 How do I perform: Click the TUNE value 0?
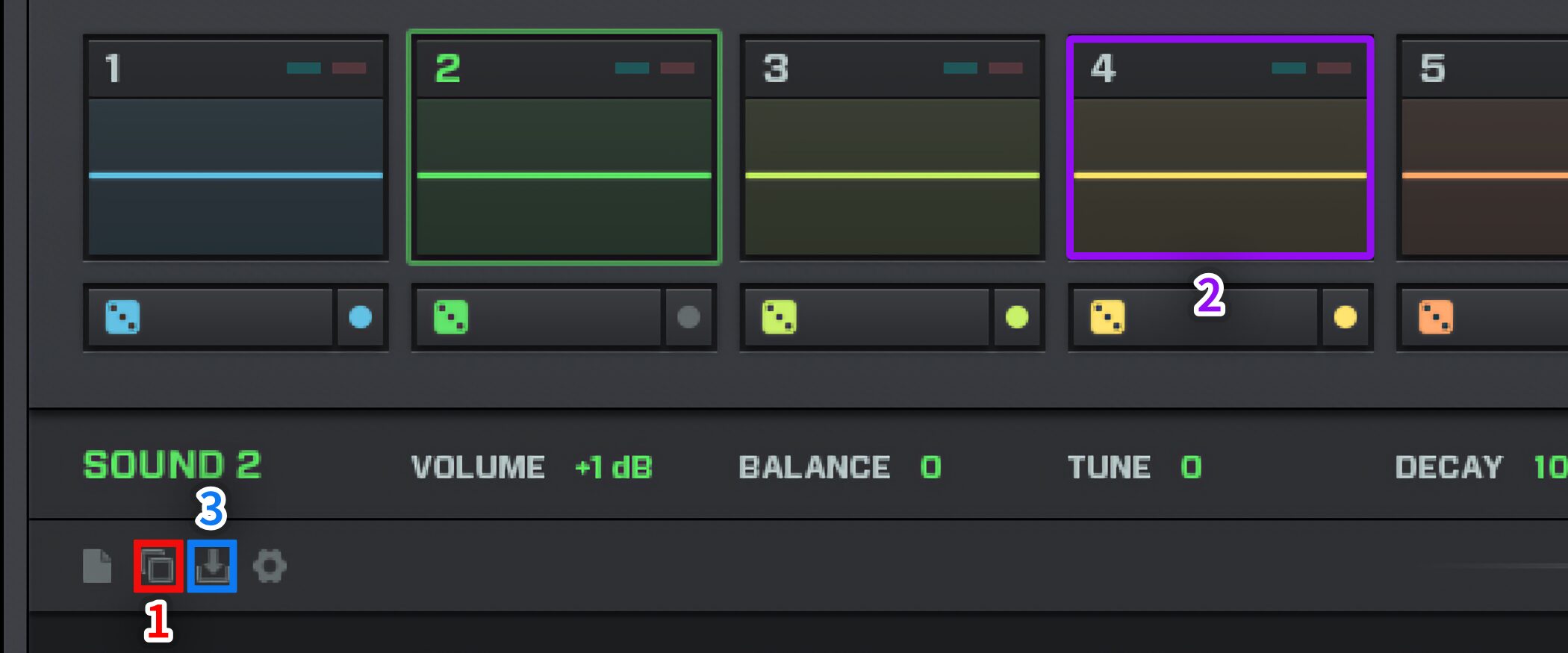(1191, 468)
